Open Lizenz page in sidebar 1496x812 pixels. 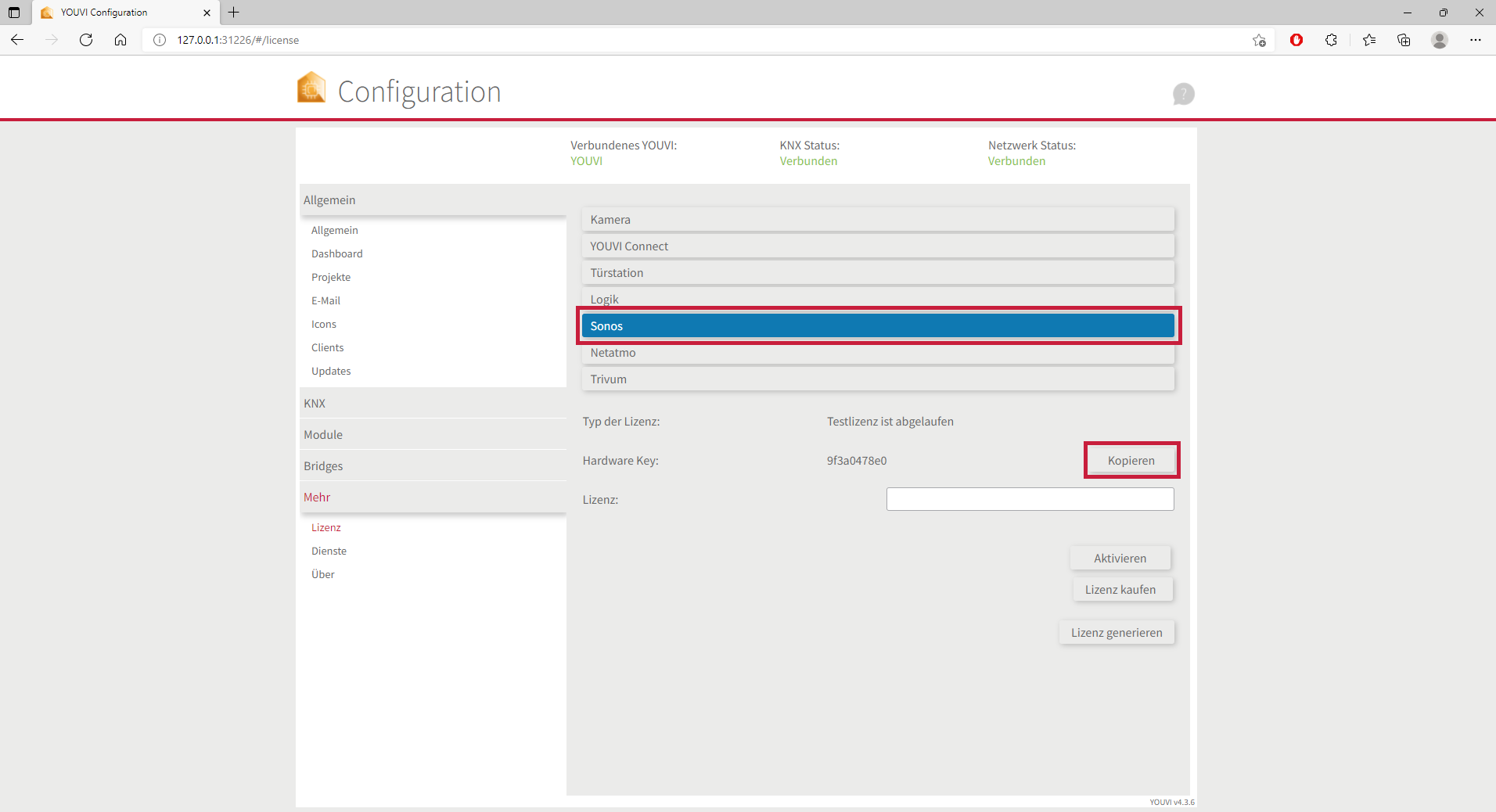click(326, 527)
